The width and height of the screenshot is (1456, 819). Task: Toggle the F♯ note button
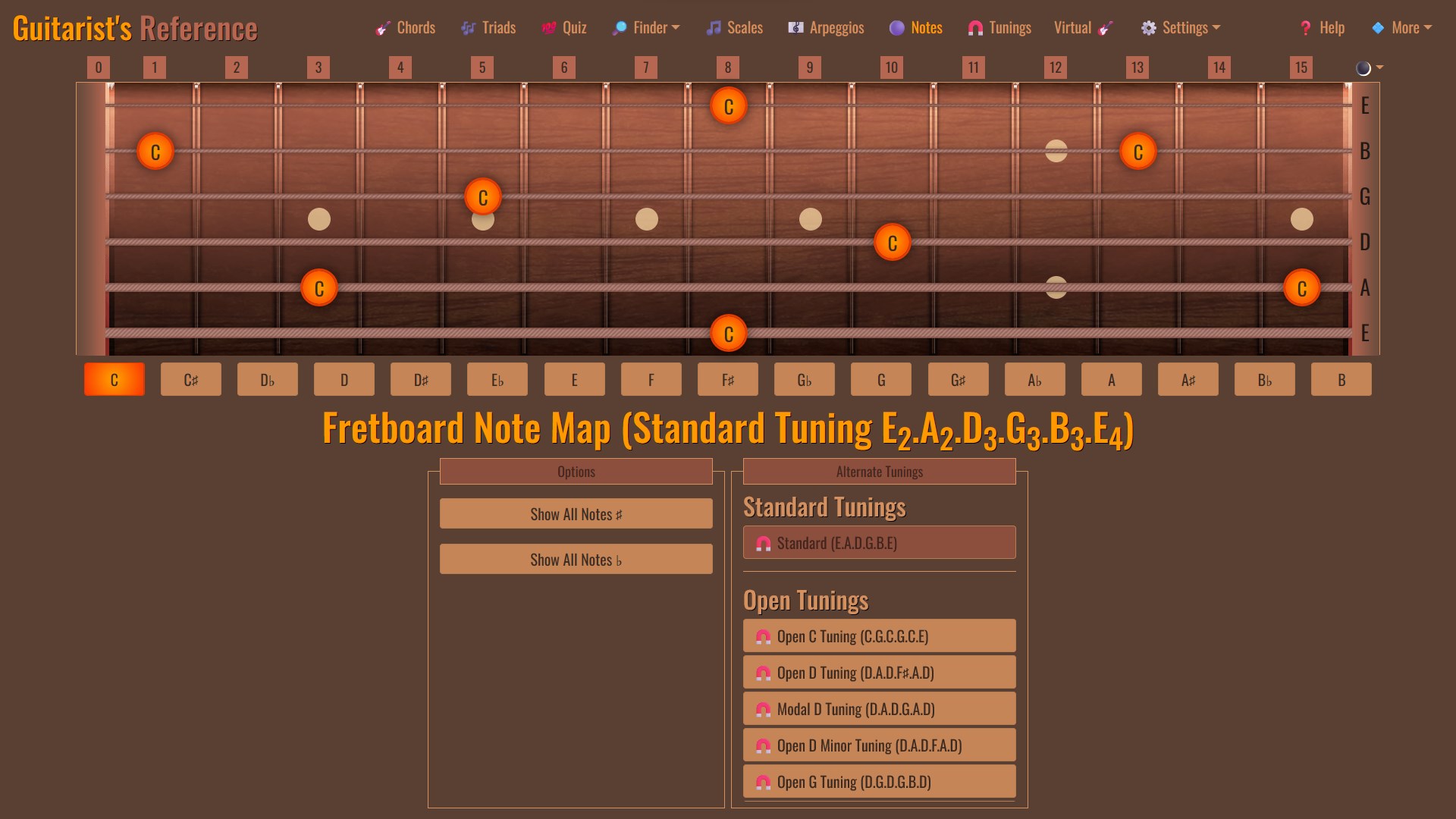[x=728, y=380]
